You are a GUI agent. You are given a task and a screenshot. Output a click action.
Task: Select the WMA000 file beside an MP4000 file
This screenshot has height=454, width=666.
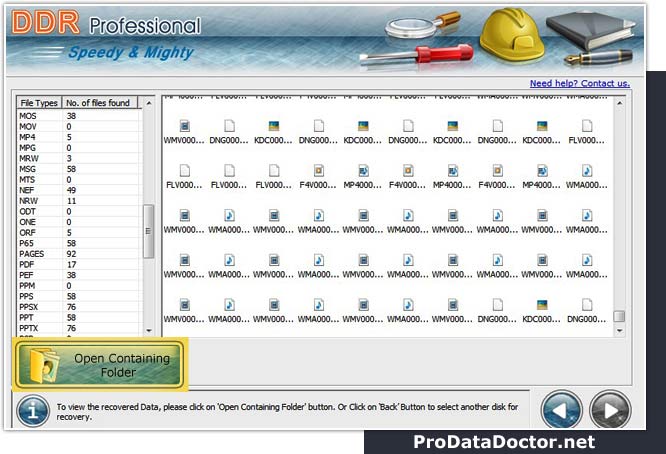coord(587,177)
